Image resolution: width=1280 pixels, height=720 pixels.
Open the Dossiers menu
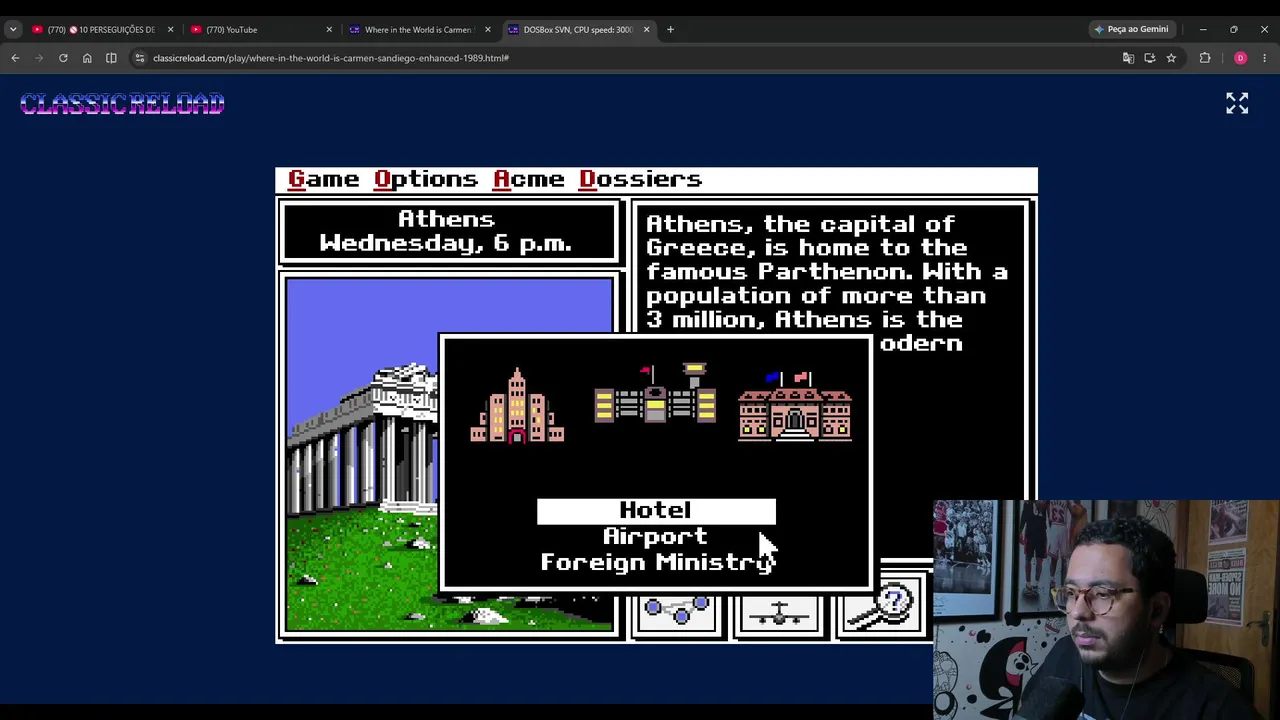click(x=640, y=179)
